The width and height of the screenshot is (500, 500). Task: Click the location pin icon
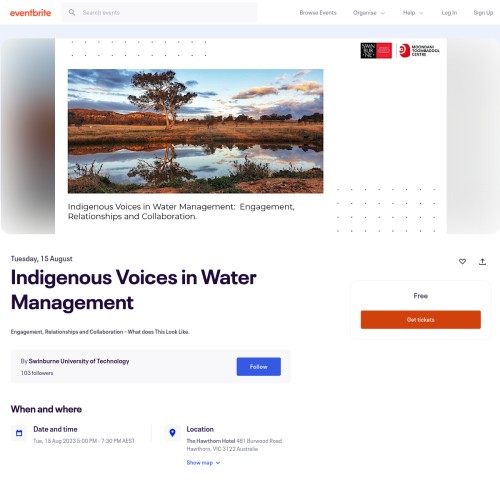(172, 433)
